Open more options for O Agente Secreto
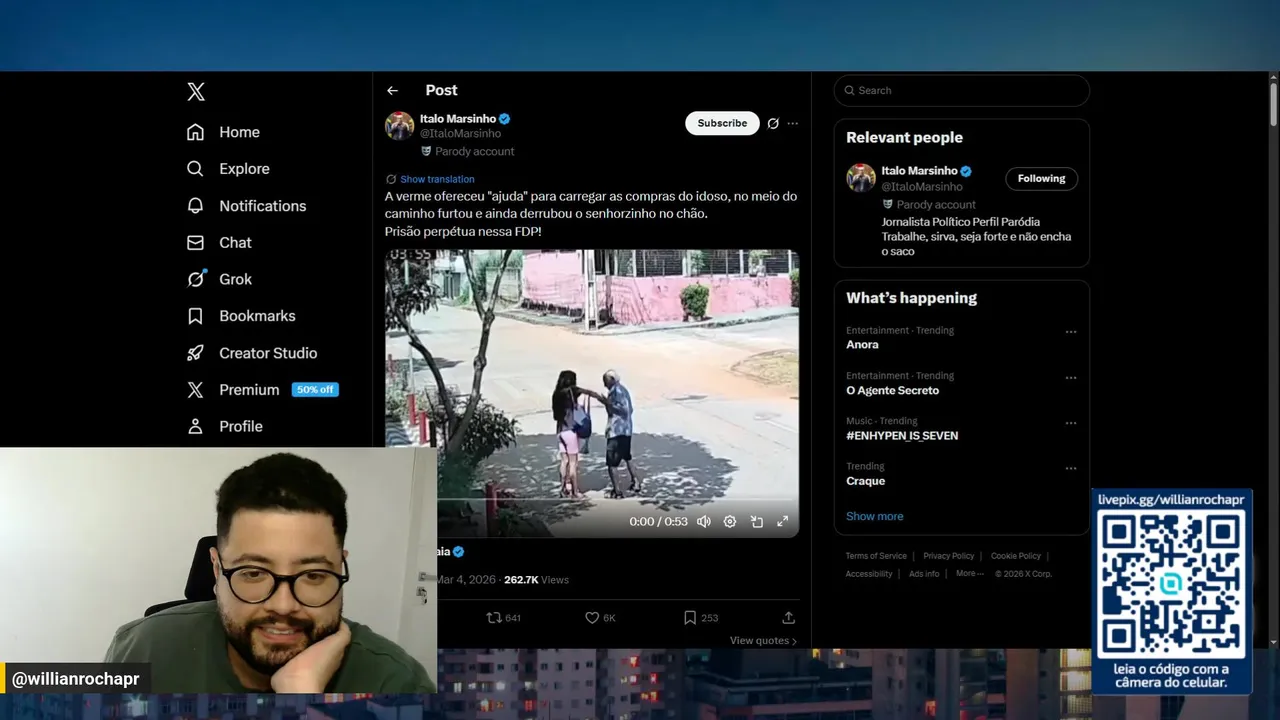 click(1071, 378)
